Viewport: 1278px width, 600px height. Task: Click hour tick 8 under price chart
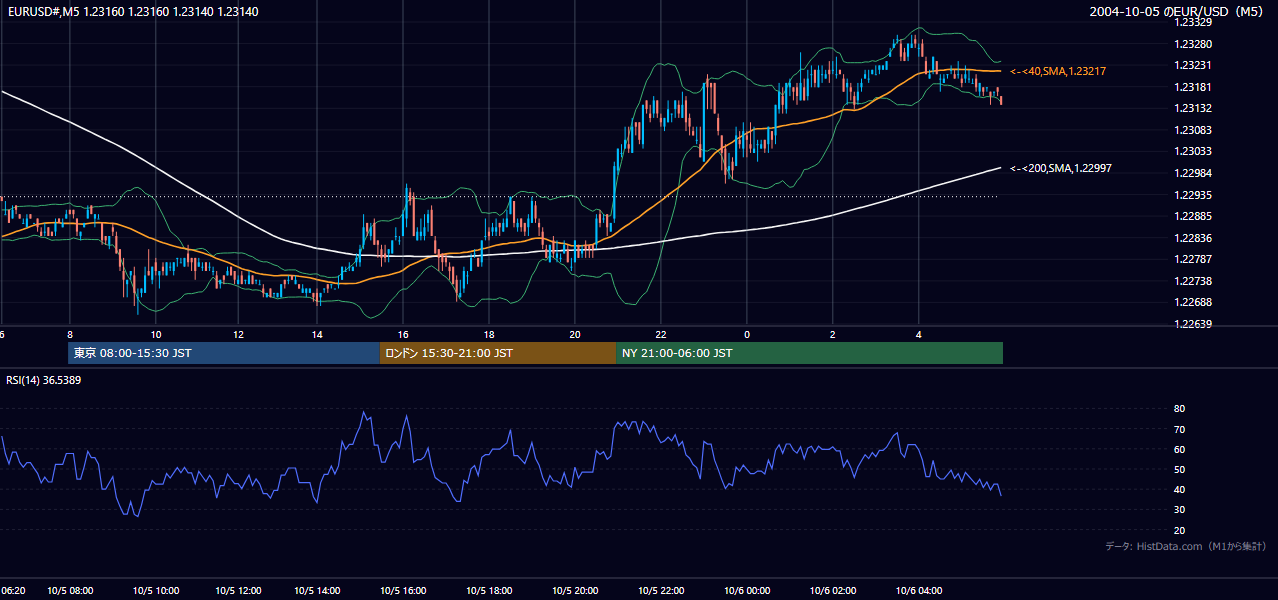(70, 334)
